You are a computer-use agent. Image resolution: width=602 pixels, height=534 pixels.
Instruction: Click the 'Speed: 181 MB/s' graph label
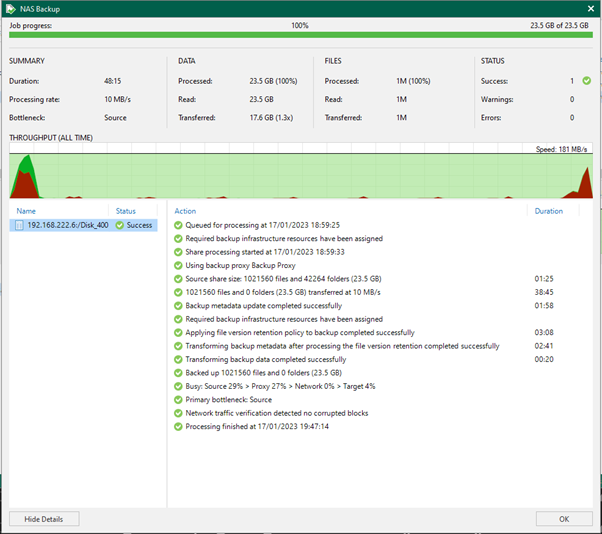pyautogui.click(x=561, y=149)
